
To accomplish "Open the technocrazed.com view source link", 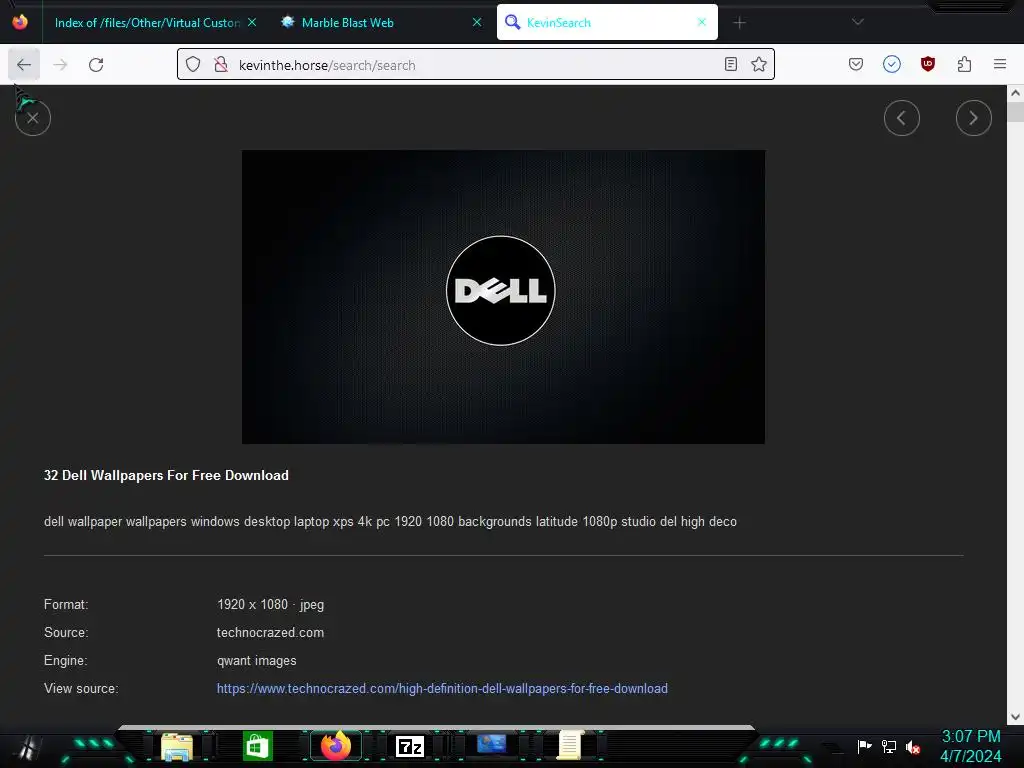I will 442,688.
